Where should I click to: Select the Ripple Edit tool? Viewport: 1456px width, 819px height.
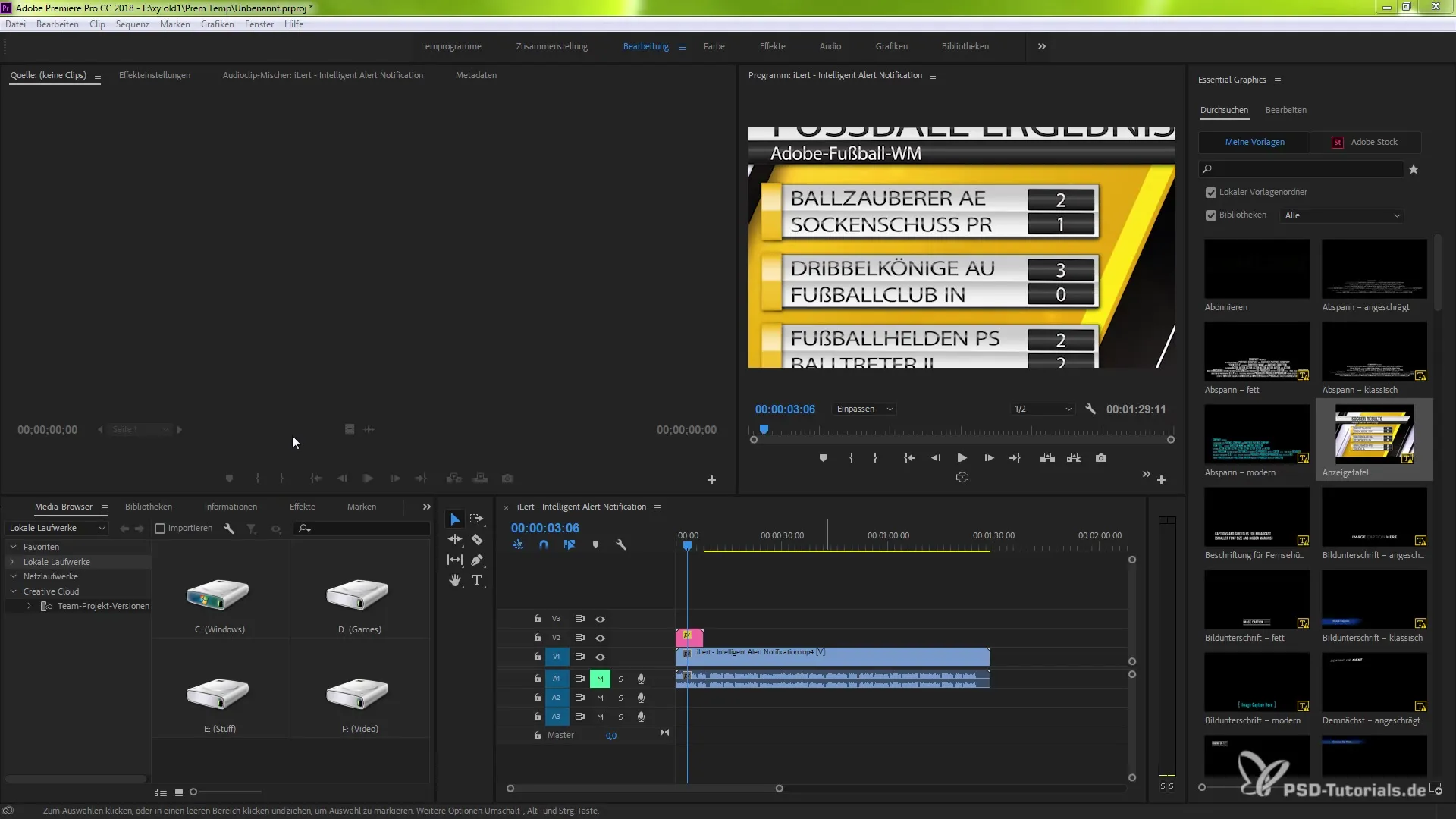[454, 539]
